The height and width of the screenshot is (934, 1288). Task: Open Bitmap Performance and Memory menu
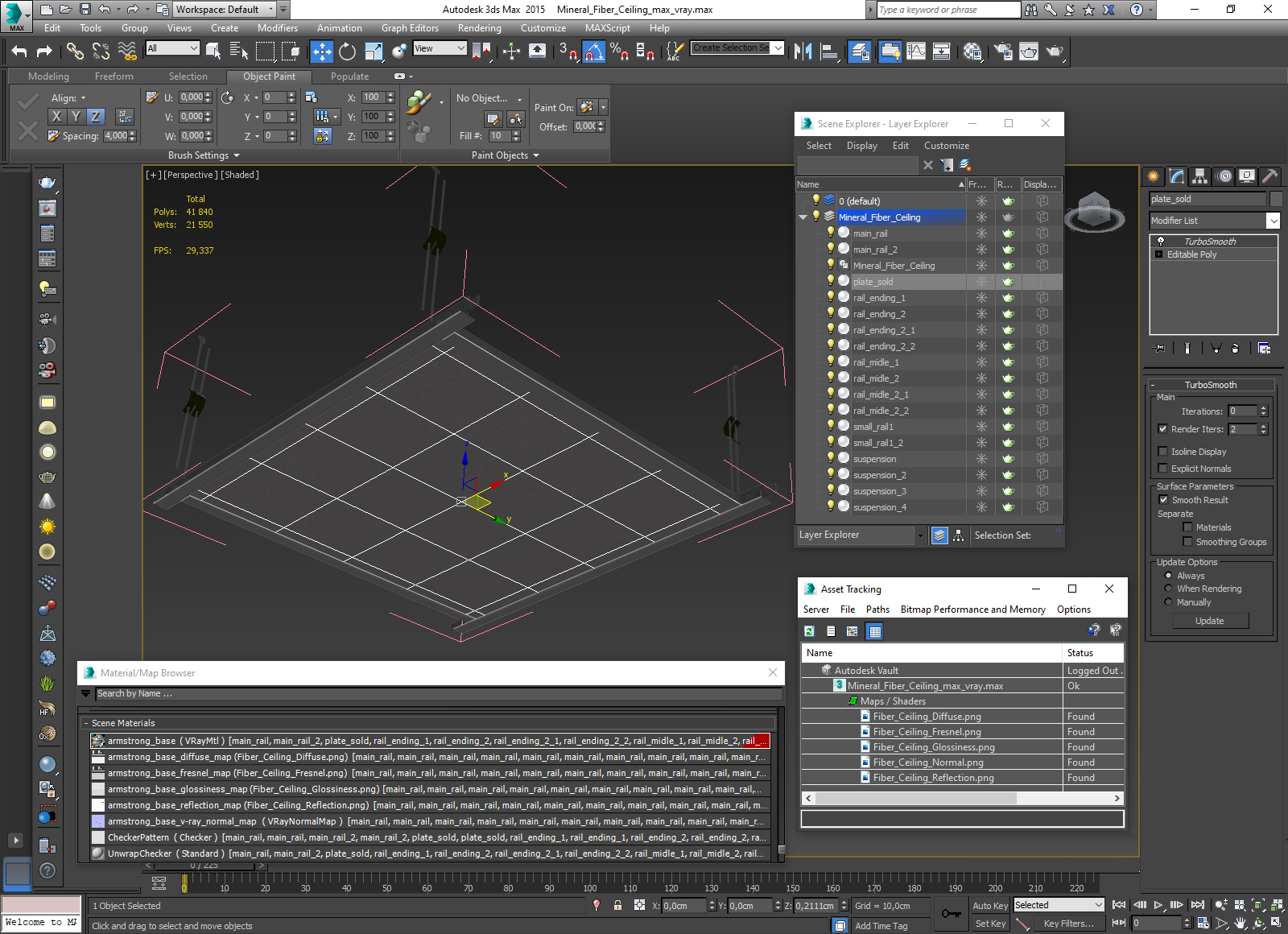[972, 610]
